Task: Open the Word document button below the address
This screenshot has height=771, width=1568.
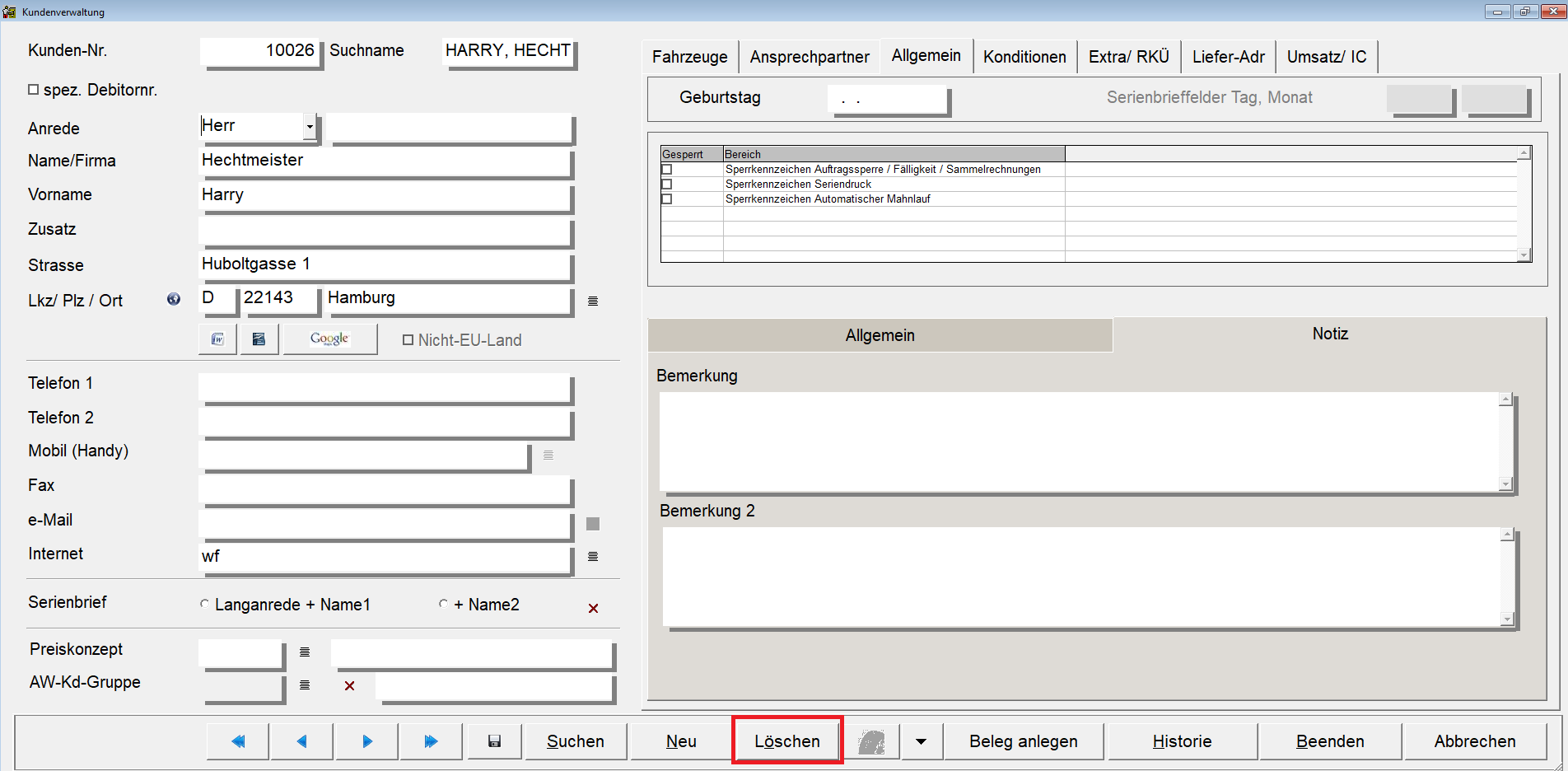Action: (217, 339)
